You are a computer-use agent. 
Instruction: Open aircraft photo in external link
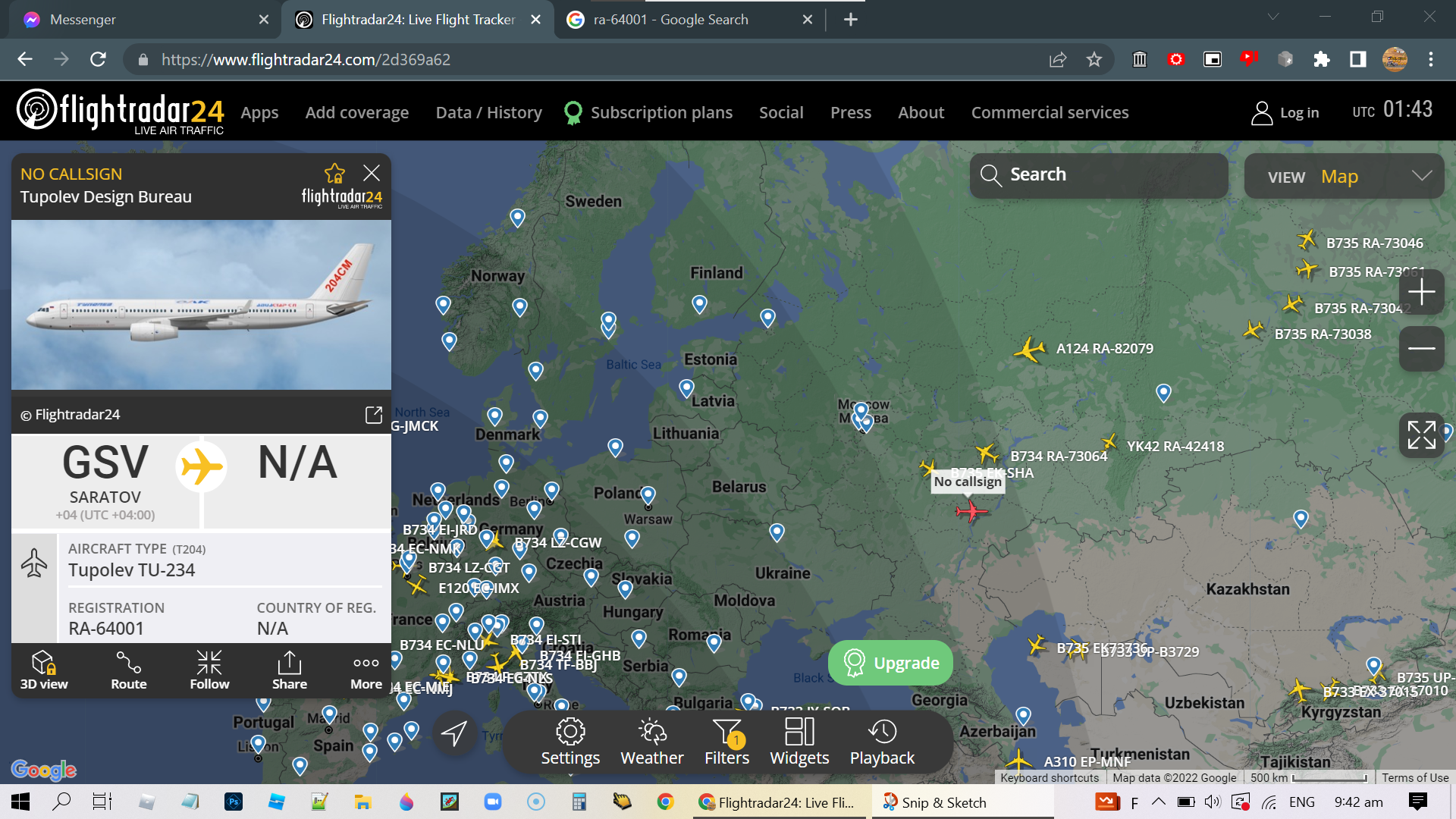(374, 414)
